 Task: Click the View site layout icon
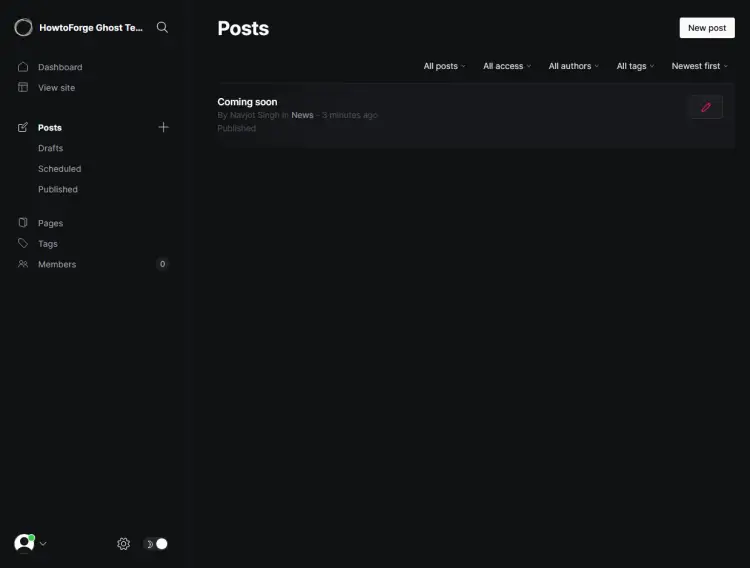tap(22, 87)
